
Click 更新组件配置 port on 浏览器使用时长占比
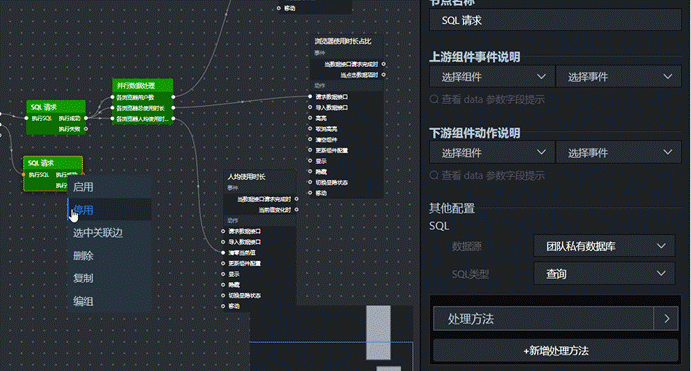(310, 150)
